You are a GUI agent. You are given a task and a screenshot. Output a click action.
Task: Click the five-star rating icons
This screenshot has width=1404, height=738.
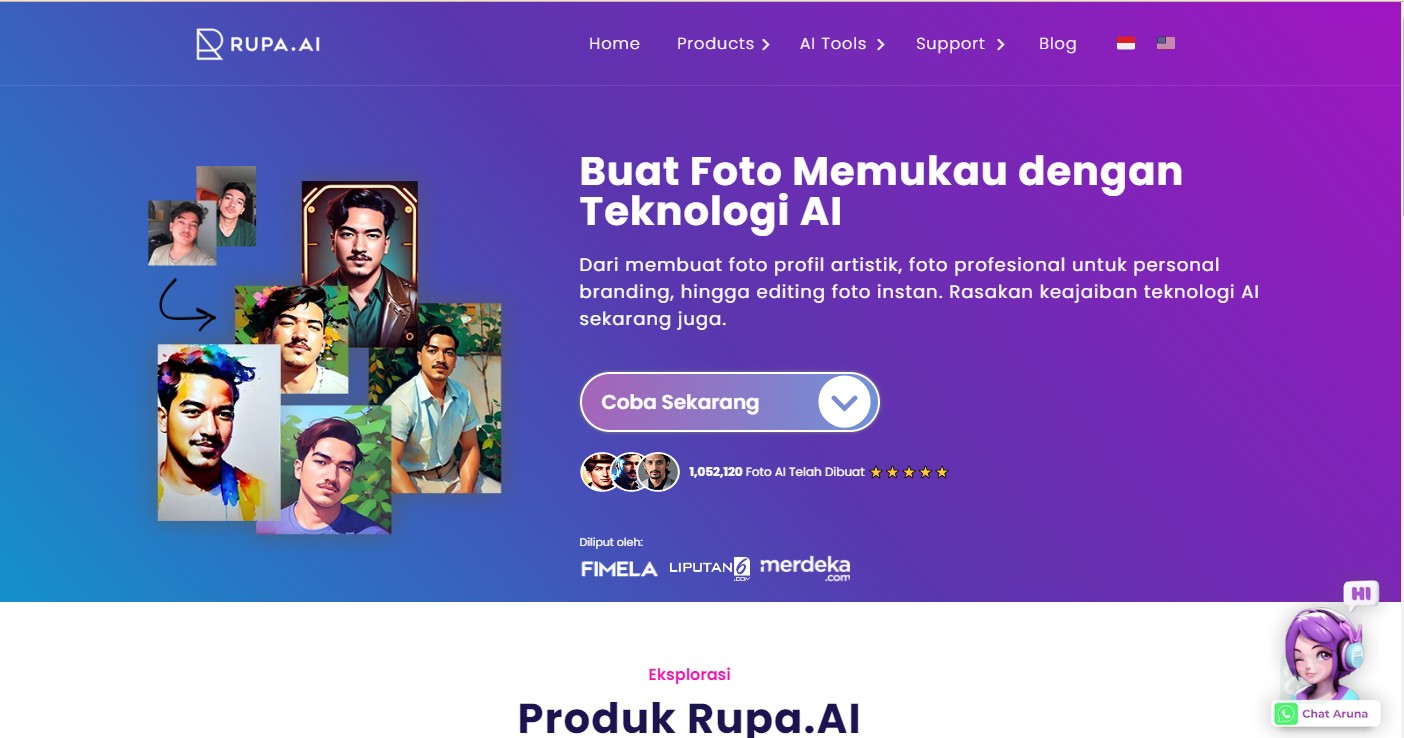pos(909,472)
